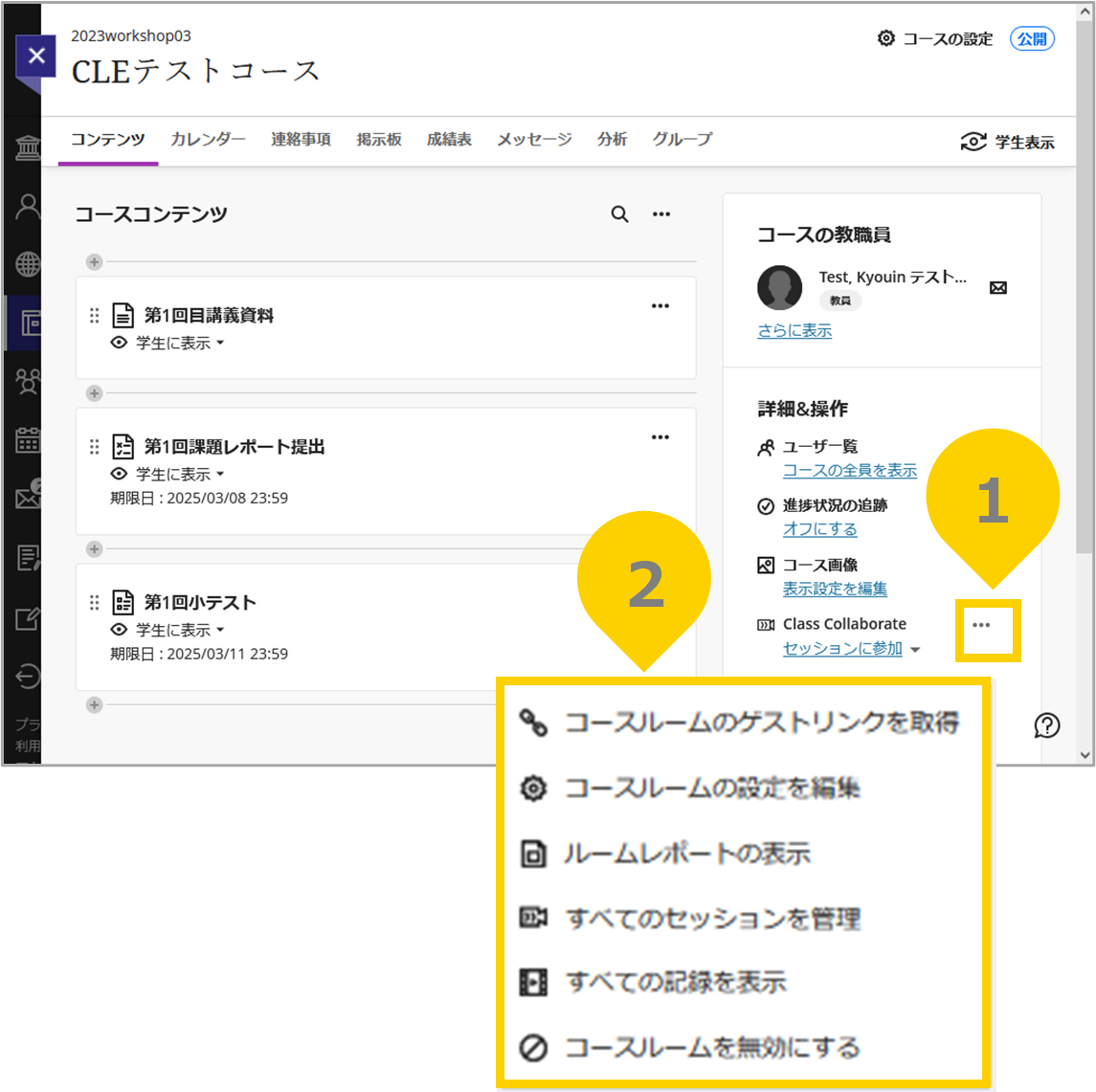Click eye icon of 第1回課題レポート提出
This screenshot has height=1092, width=1096.
(x=120, y=474)
